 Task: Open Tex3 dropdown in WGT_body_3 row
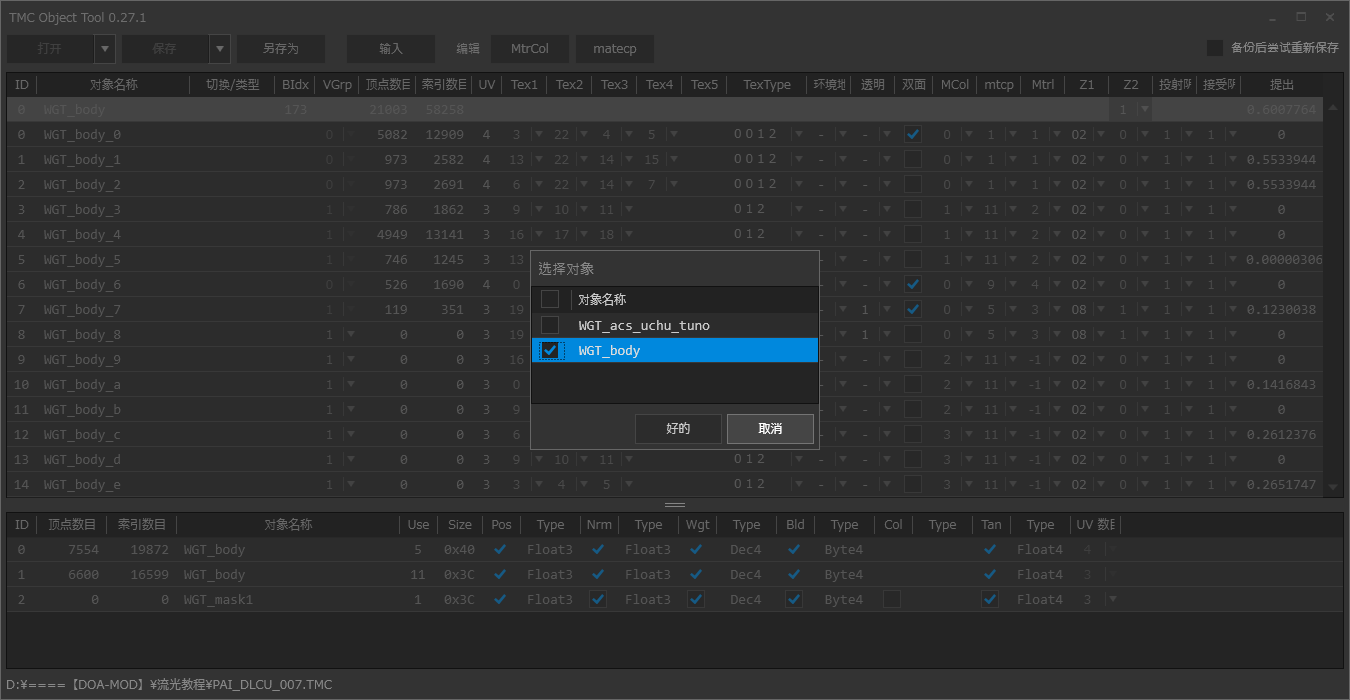pyautogui.click(x=629, y=209)
